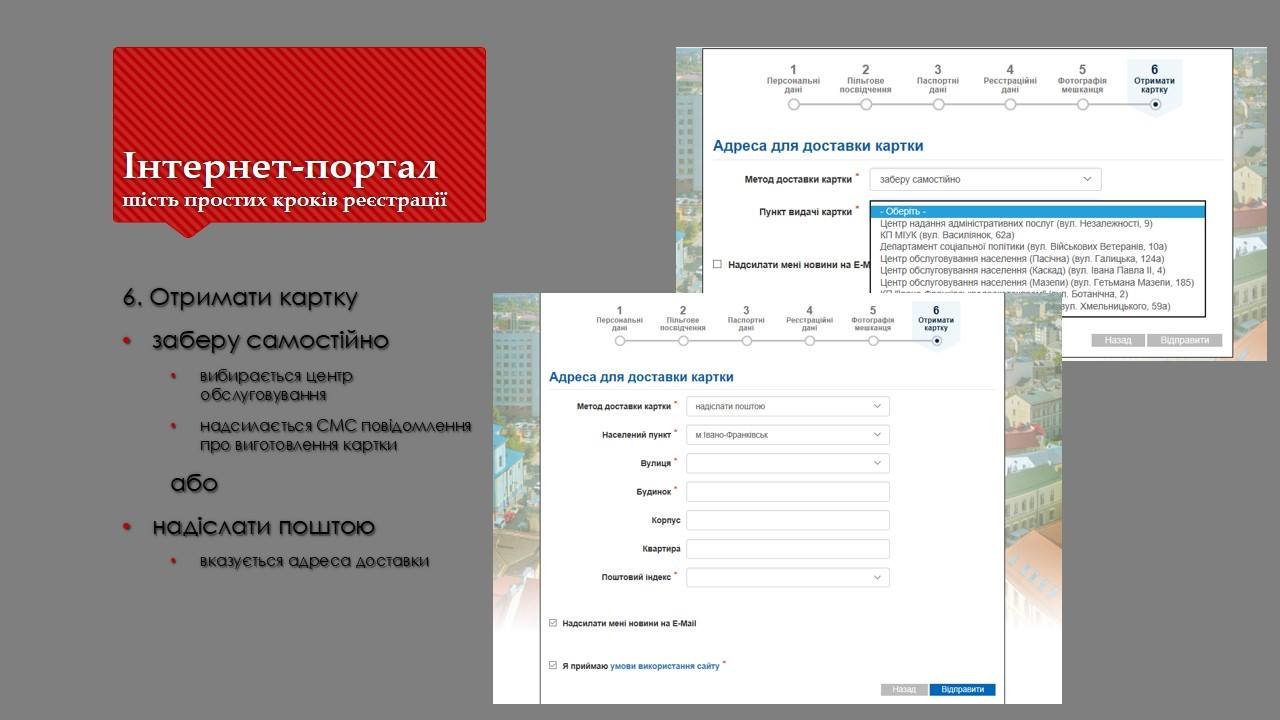Go to step 3 Паспортні дані in lower form
The image size is (1280, 720).
[746, 327]
